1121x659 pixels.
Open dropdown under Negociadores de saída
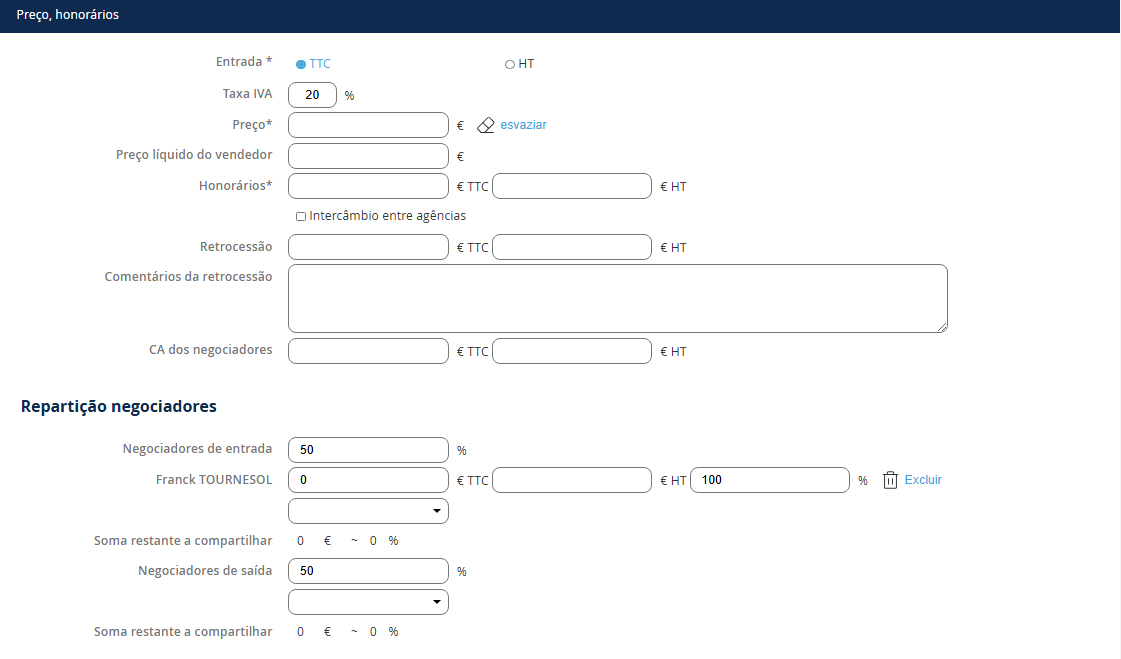(368, 602)
